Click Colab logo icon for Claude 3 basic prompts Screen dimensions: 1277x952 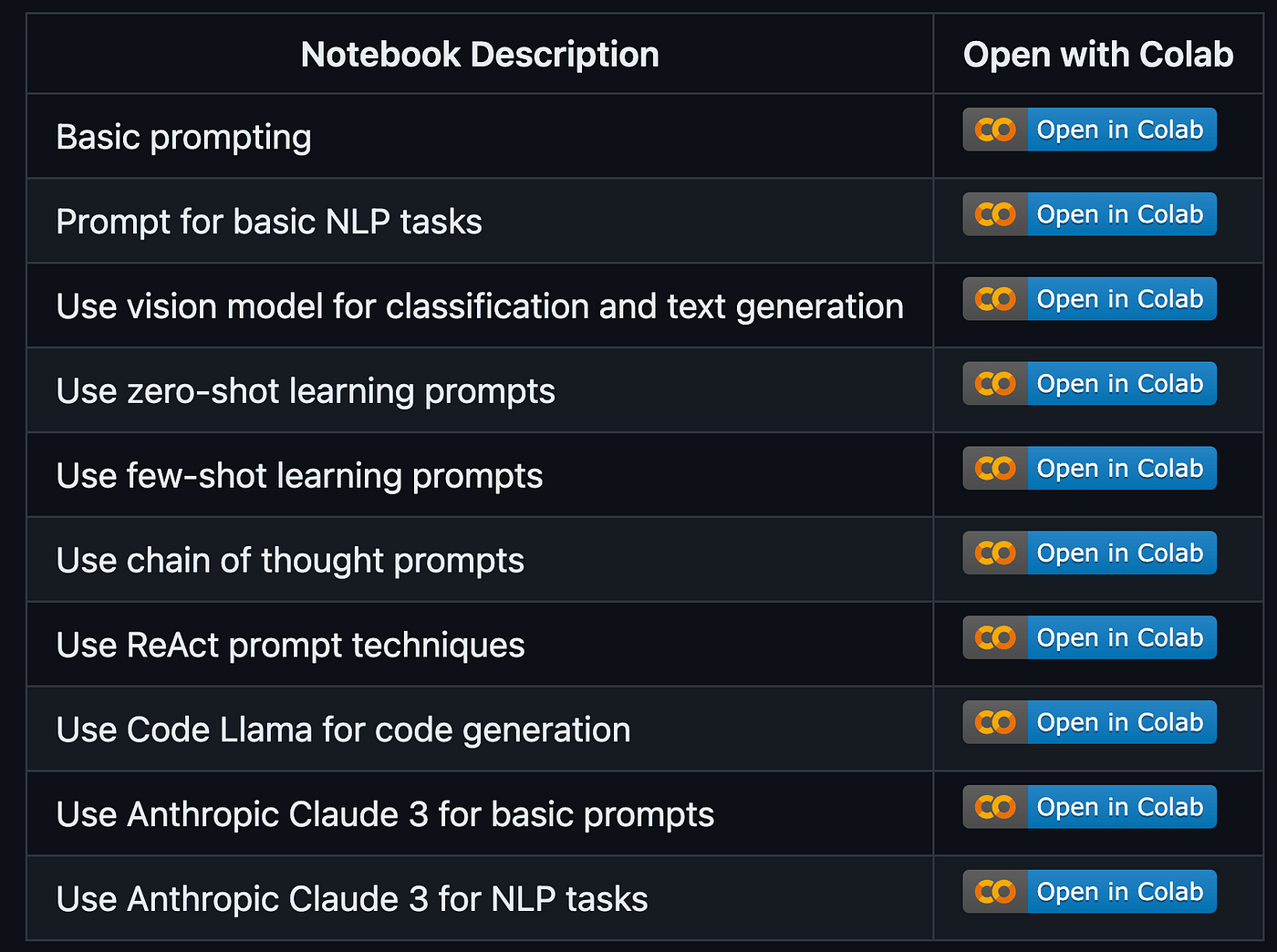995,807
